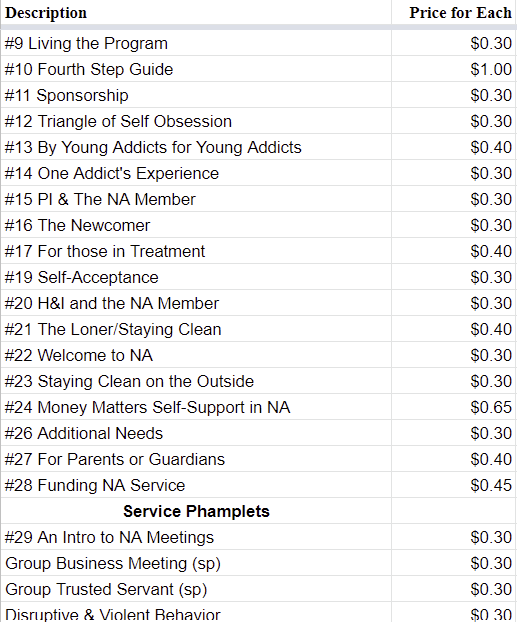Click the #16 The Newcomer cell

[196, 225]
